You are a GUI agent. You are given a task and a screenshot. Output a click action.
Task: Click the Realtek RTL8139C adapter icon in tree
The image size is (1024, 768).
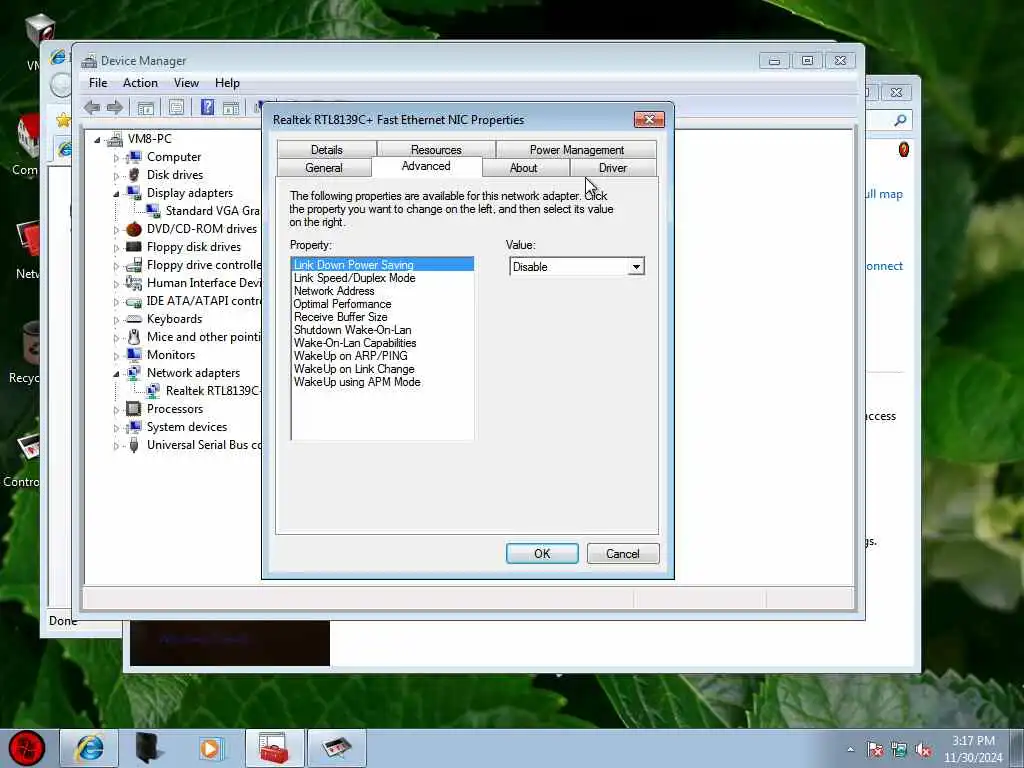click(153, 391)
